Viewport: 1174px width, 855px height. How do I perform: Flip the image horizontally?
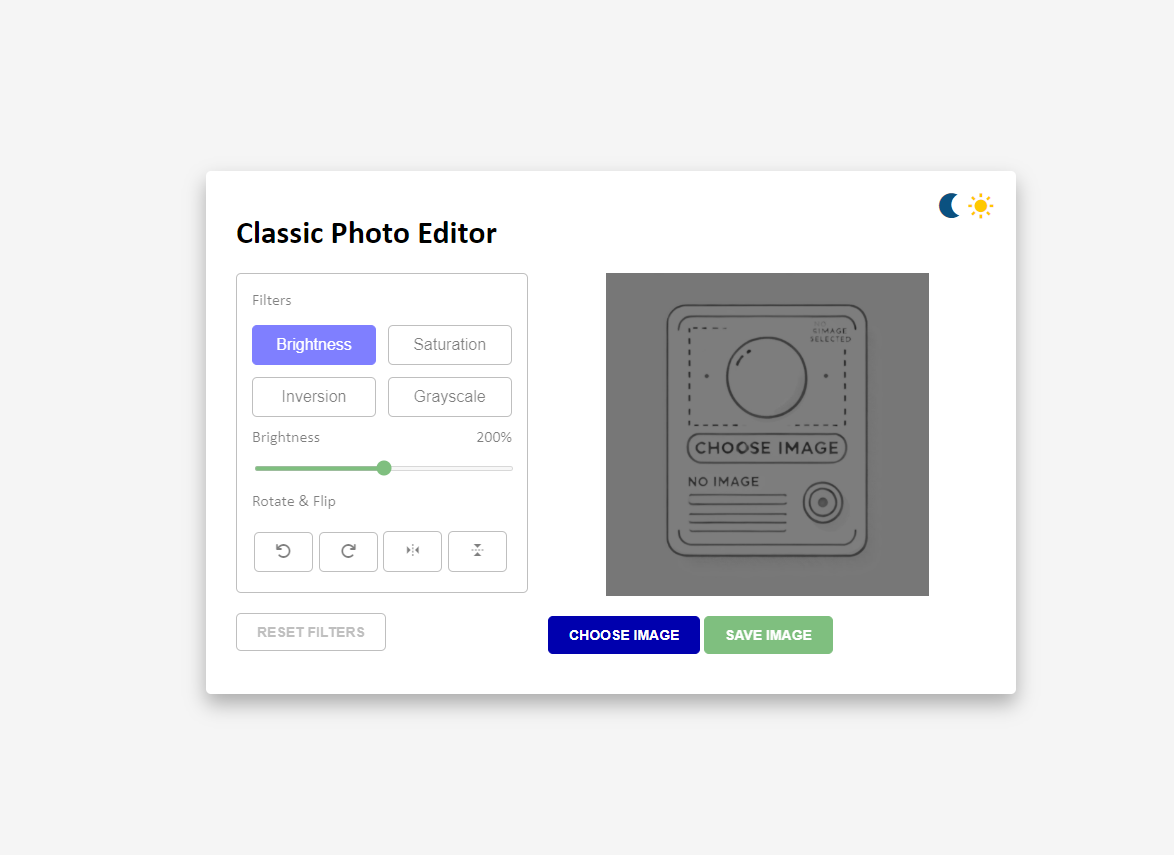point(412,551)
